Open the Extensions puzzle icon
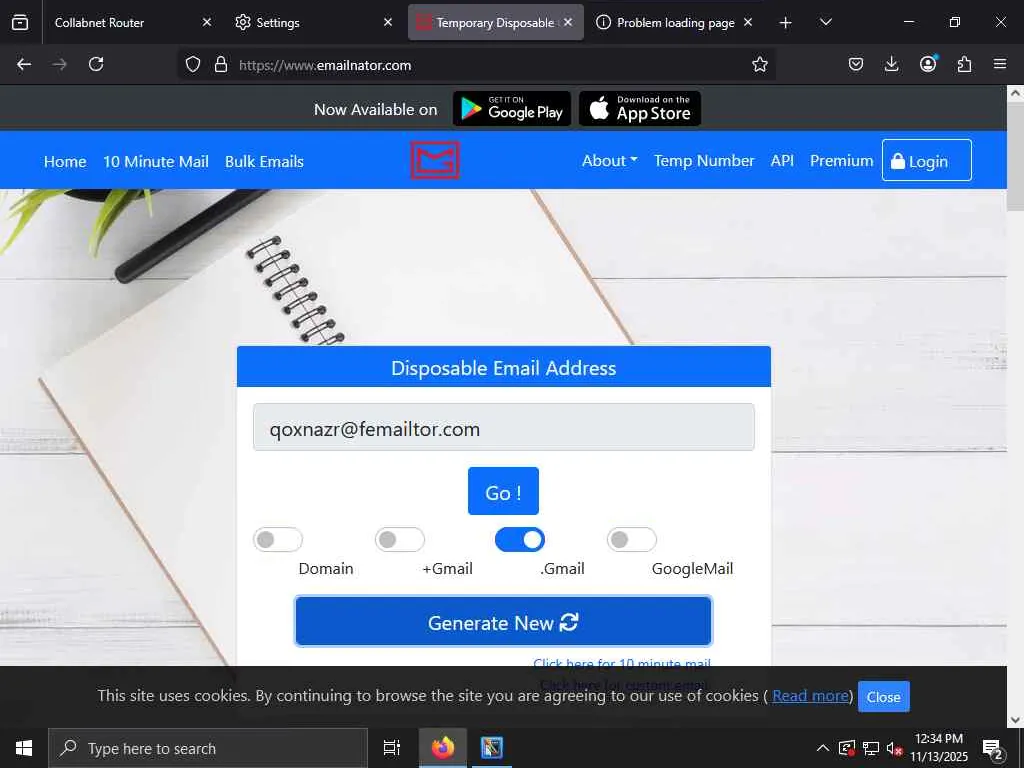The height and width of the screenshot is (768, 1024). (x=964, y=64)
